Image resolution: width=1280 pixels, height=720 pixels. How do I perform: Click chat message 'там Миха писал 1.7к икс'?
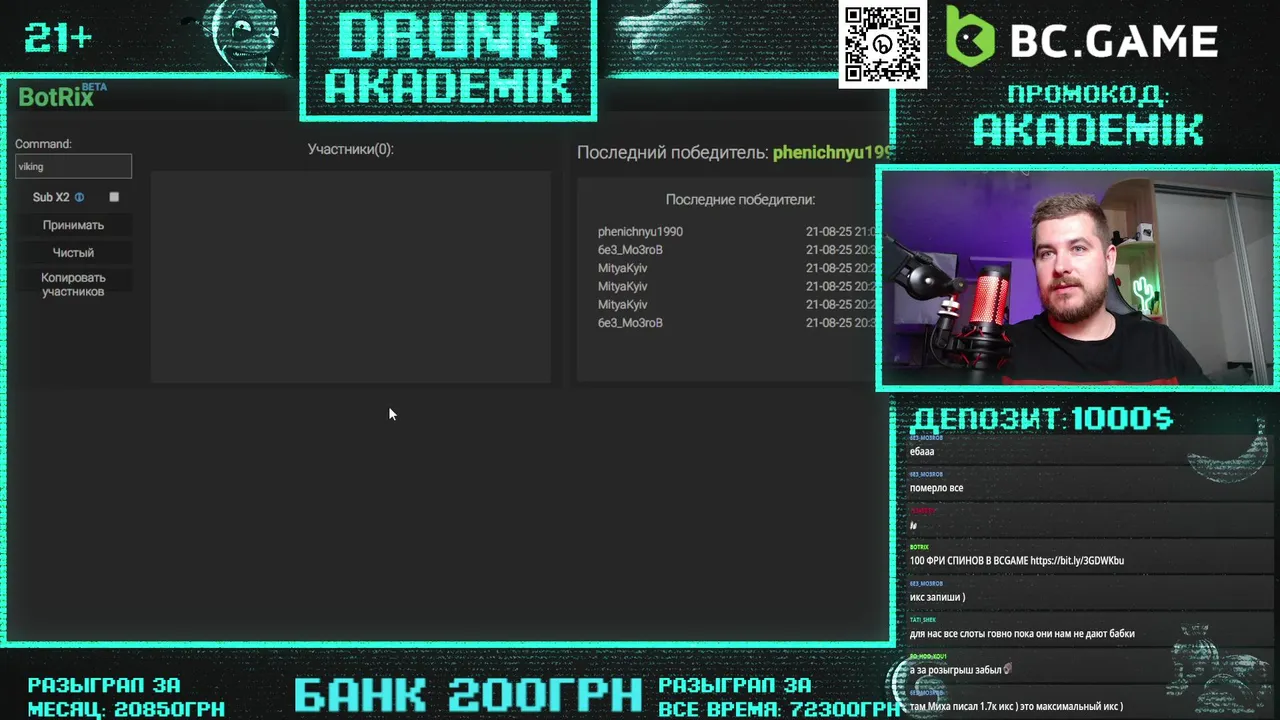(x=1016, y=707)
